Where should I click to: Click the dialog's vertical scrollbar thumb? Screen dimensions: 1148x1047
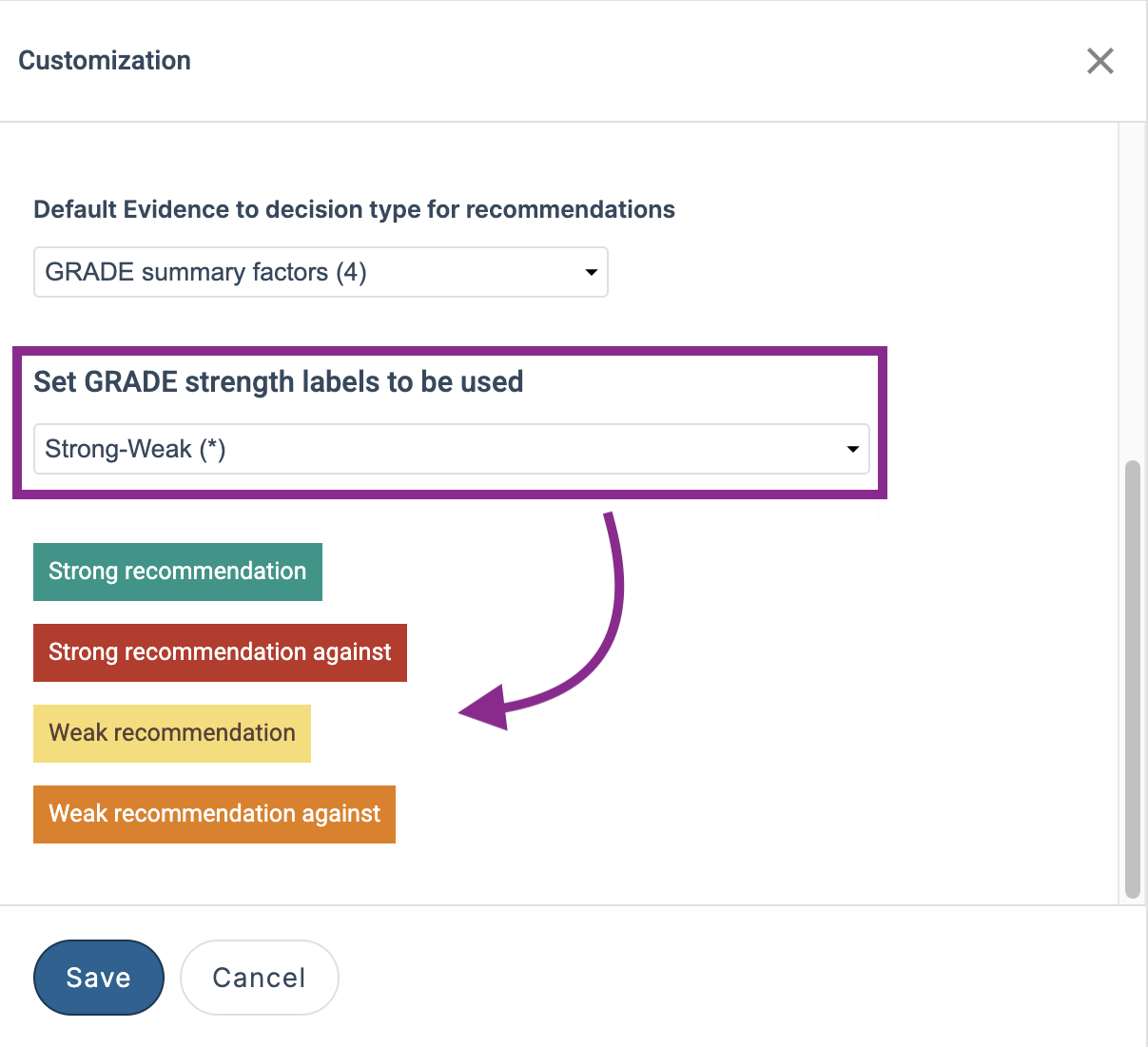click(1132, 679)
